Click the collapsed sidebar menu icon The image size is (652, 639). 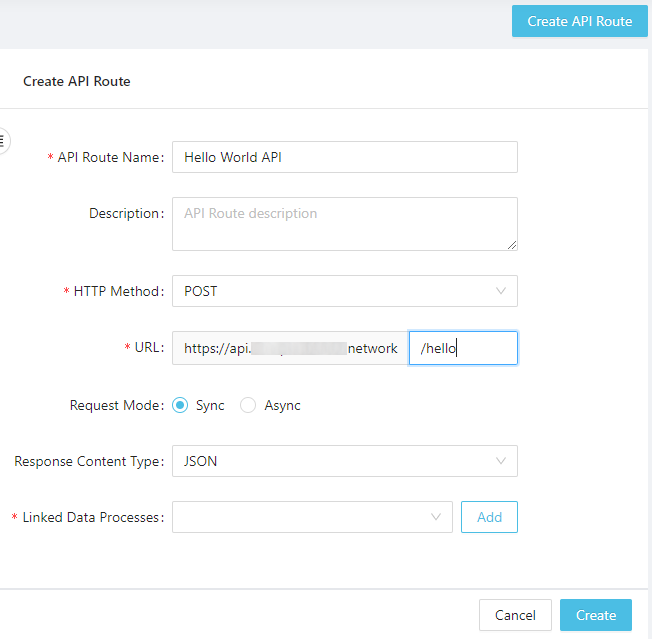click(4, 141)
